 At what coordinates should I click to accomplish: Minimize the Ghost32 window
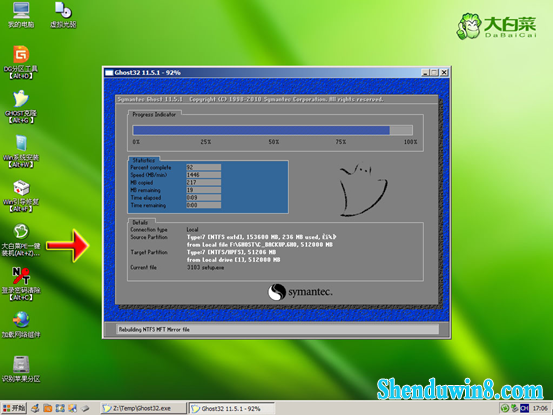click(x=425, y=73)
